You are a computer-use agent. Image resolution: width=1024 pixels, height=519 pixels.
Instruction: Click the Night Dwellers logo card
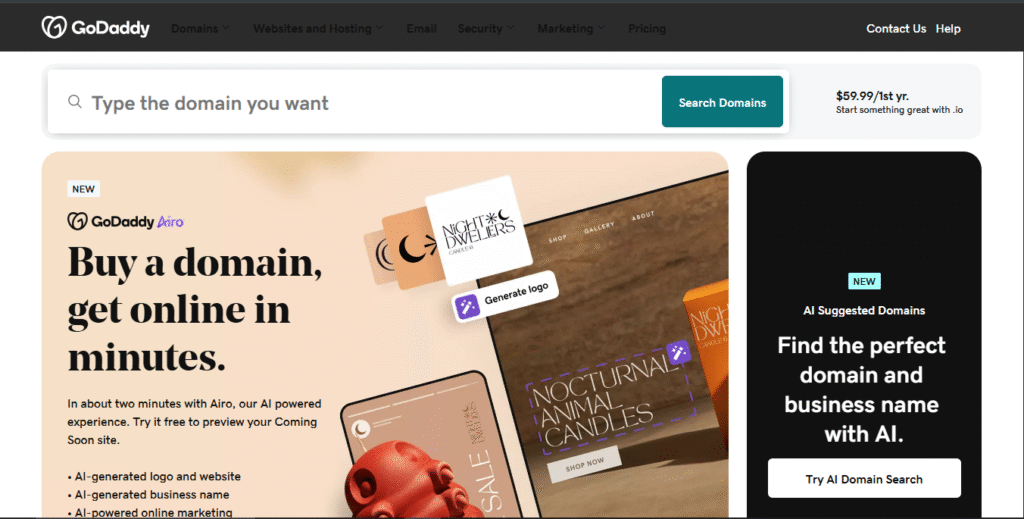479,230
